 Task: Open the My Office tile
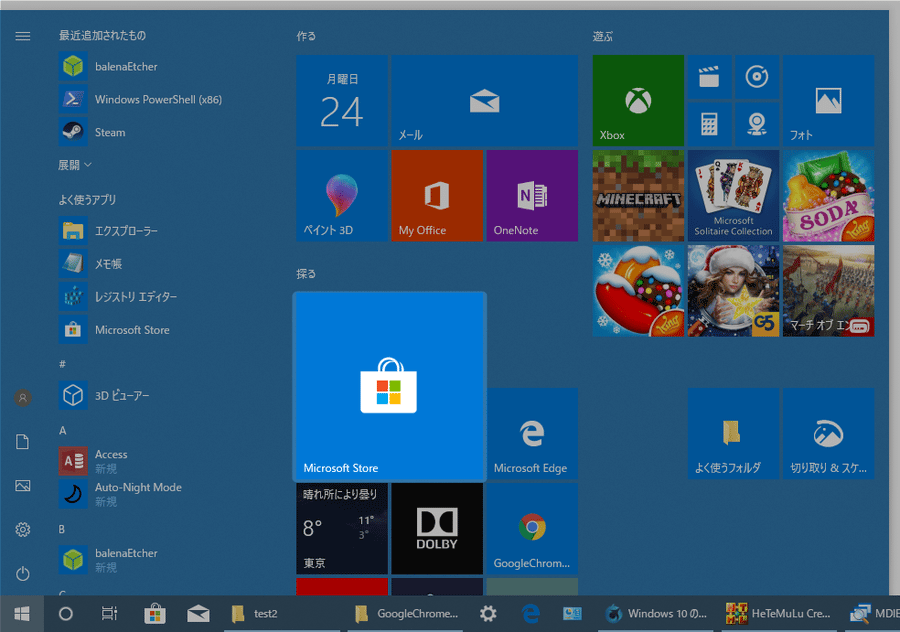coord(437,196)
